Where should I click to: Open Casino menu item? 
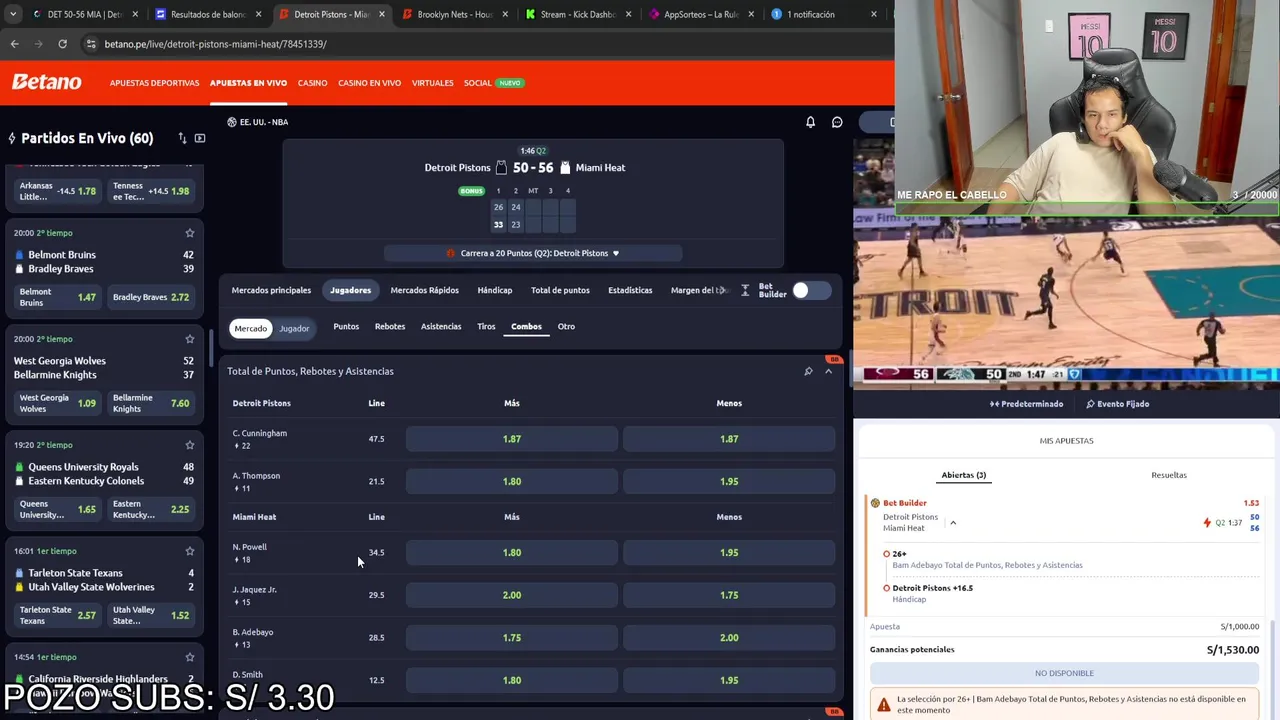point(312,83)
